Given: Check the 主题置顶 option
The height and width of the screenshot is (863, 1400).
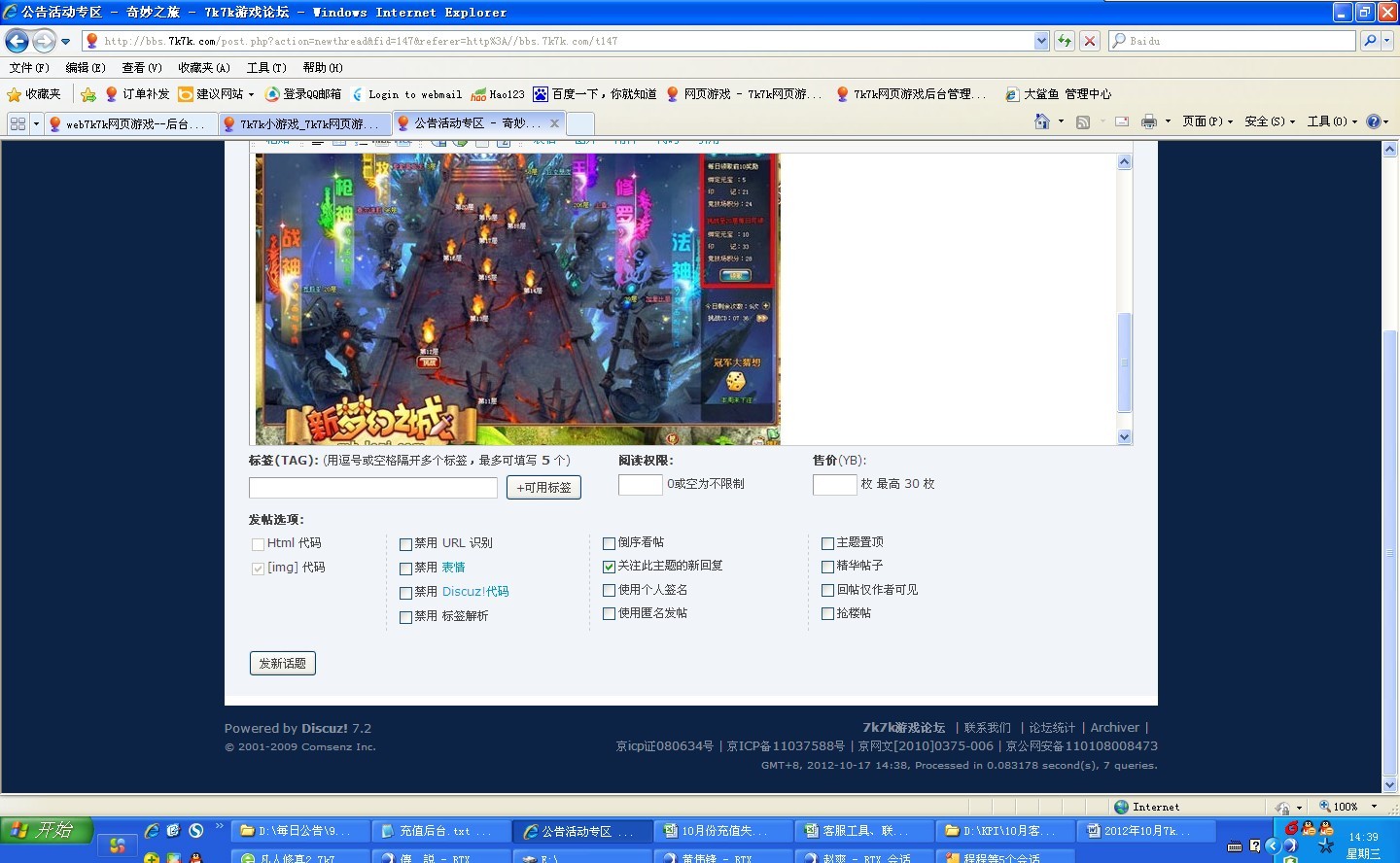Looking at the screenshot, I should coord(827,543).
